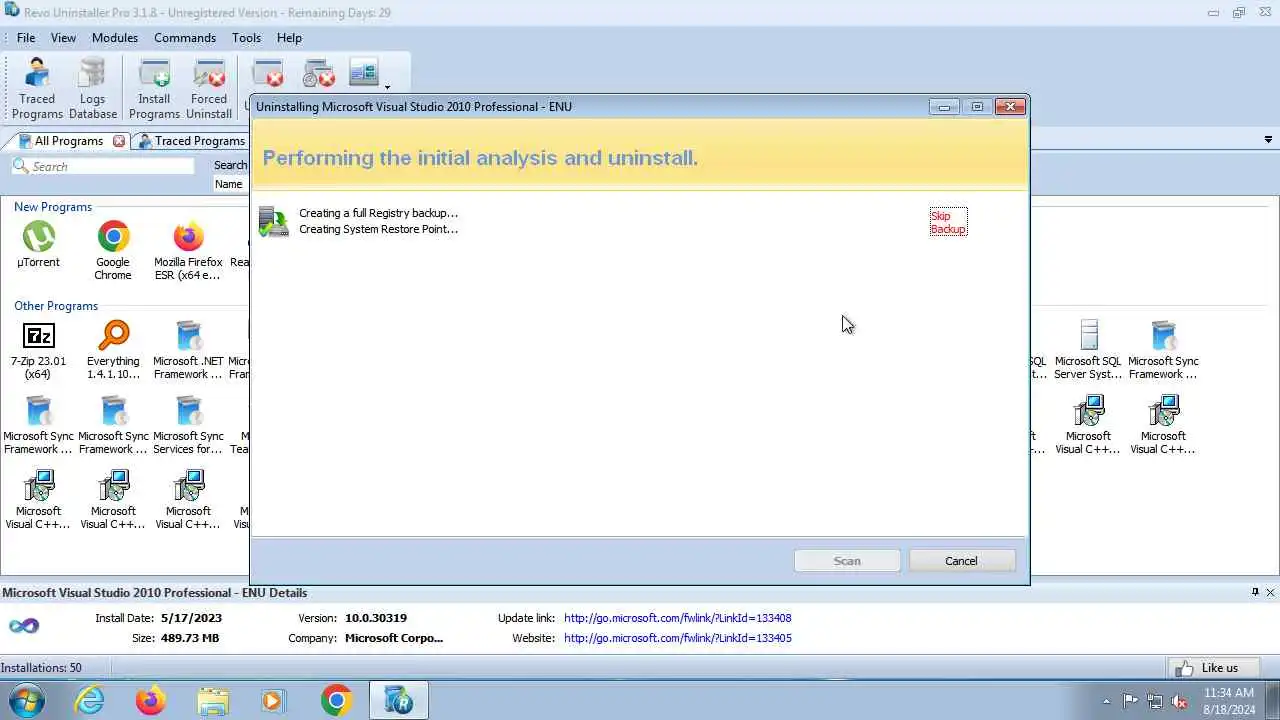
Task: Show hidden system tray icons
Action: click(1105, 701)
